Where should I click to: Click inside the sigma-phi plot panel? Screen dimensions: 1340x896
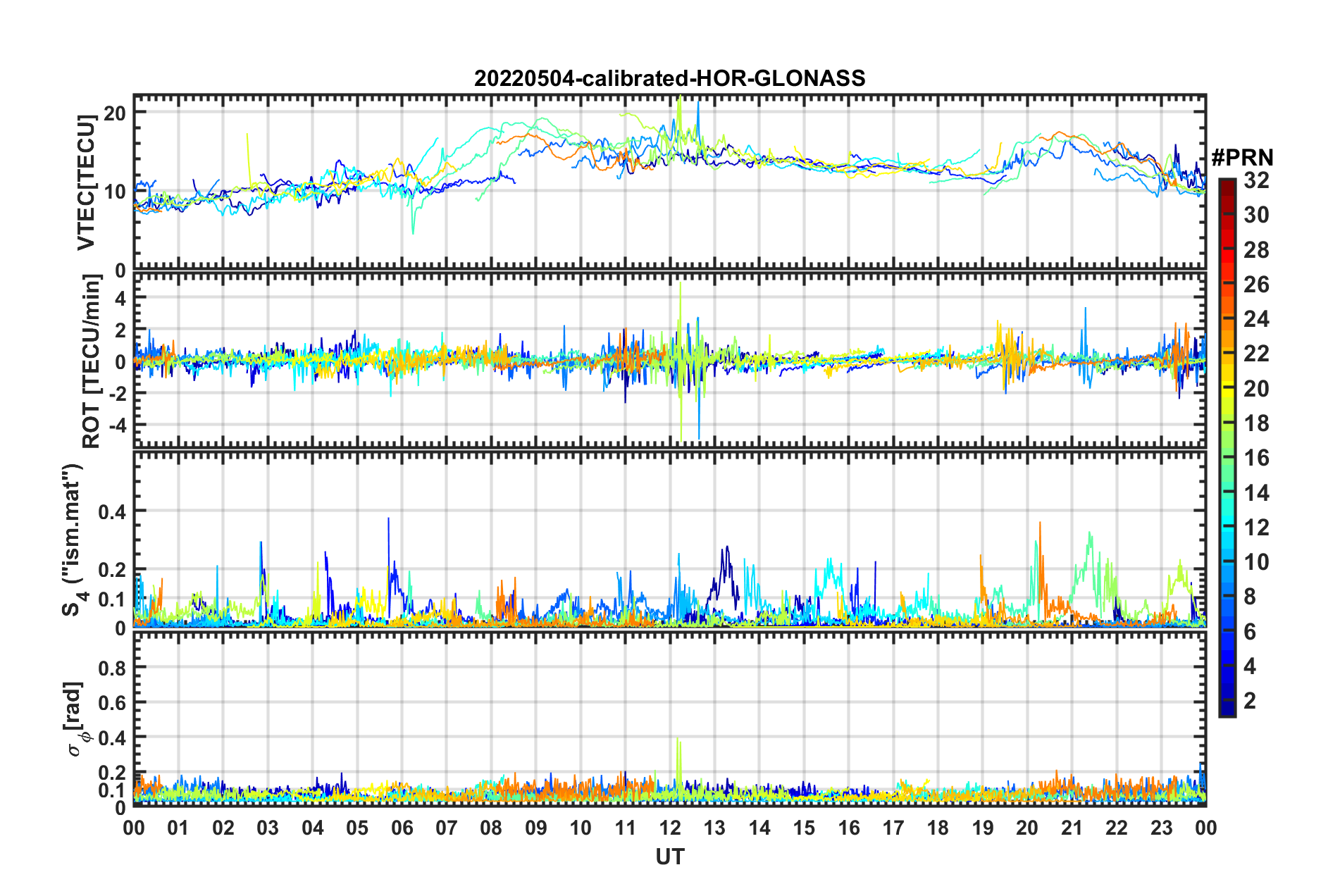click(669, 719)
